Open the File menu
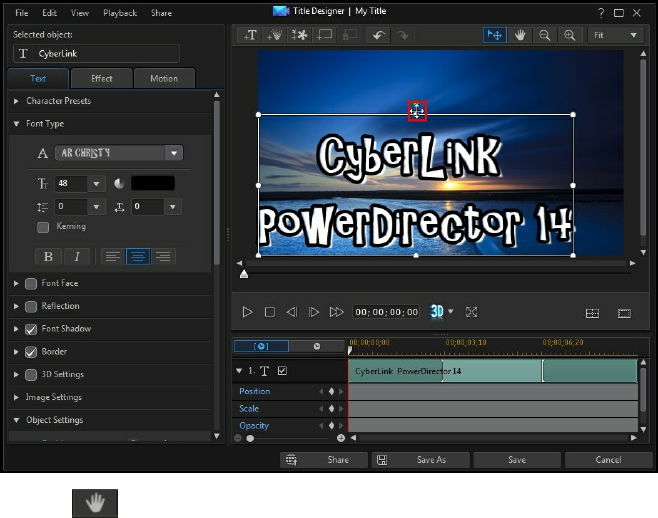This screenshot has height=518, width=658. 22,13
